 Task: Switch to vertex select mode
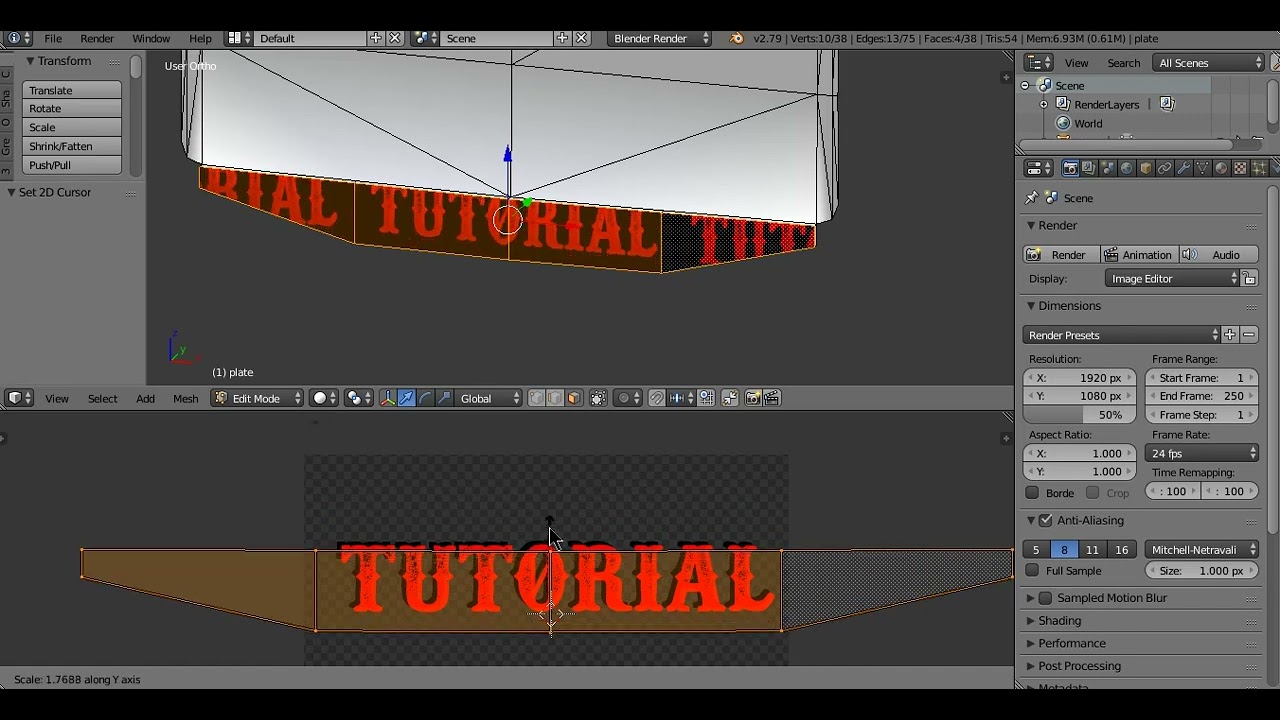pos(536,398)
